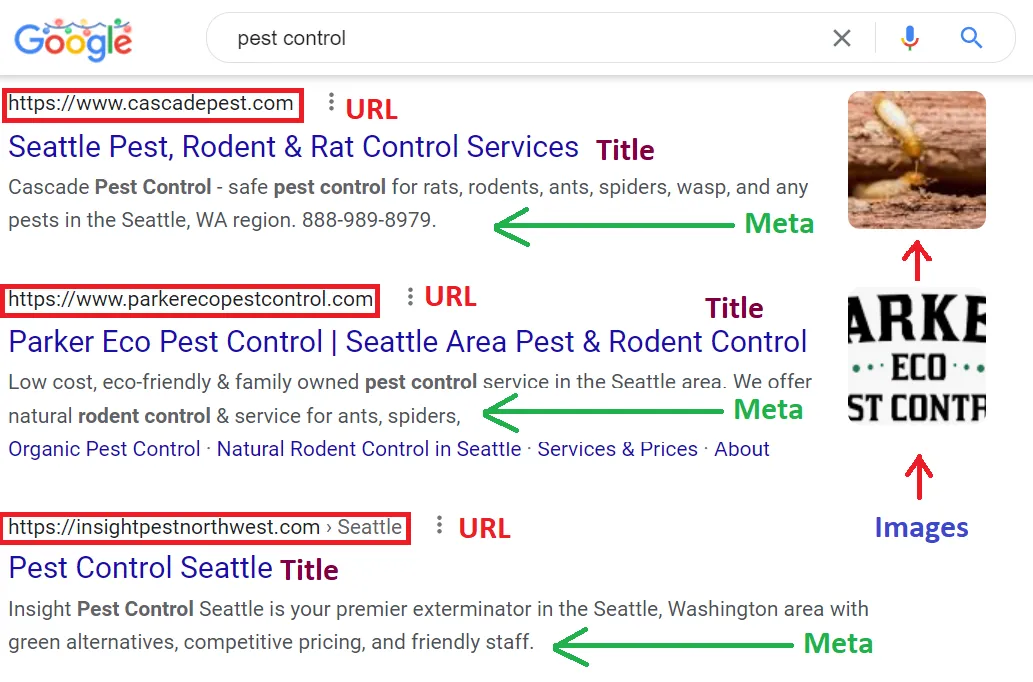The width and height of the screenshot is (1033, 682).
Task: Open the "Pest Control Seattle" result
Action: point(140,568)
